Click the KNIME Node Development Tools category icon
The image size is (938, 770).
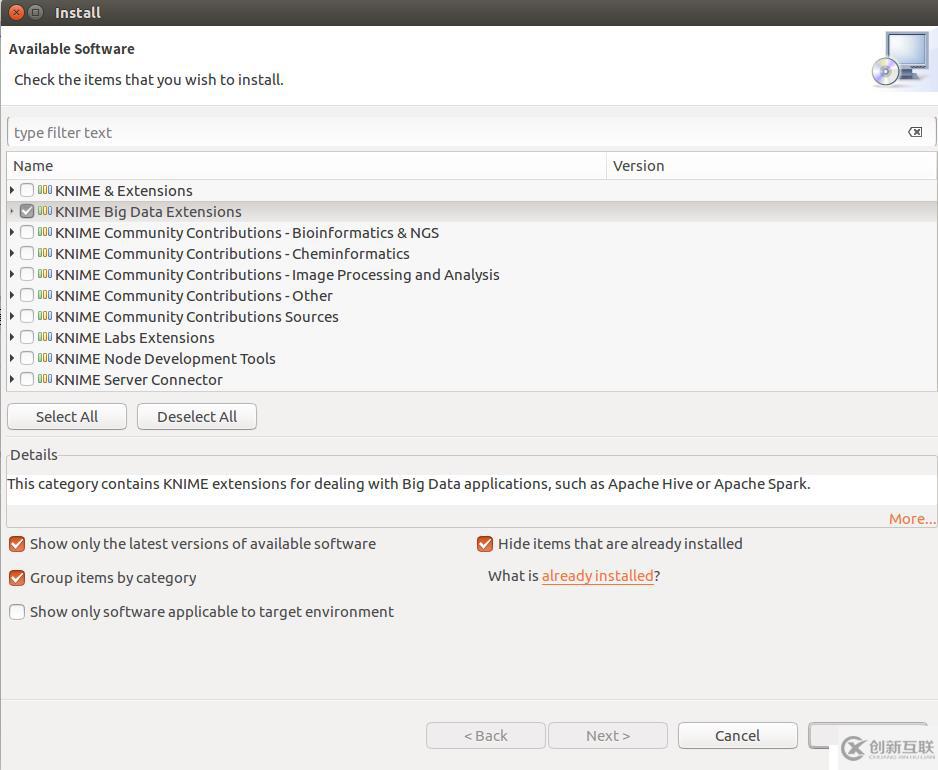point(45,358)
